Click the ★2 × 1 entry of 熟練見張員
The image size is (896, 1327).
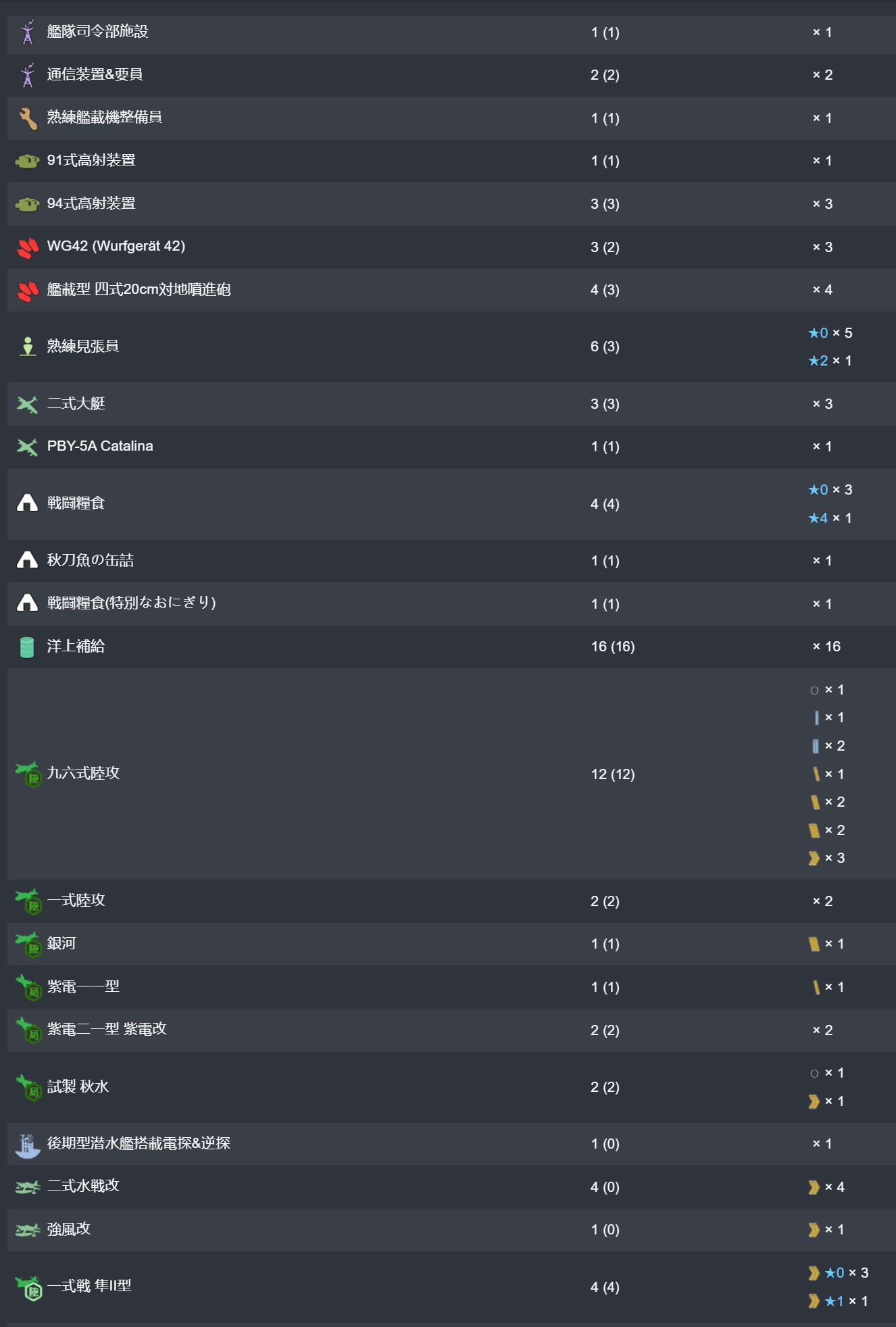[x=830, y=361]
